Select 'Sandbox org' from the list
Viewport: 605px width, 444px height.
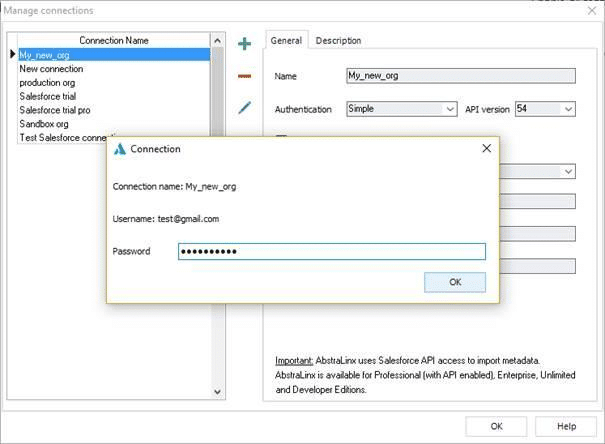44,124
